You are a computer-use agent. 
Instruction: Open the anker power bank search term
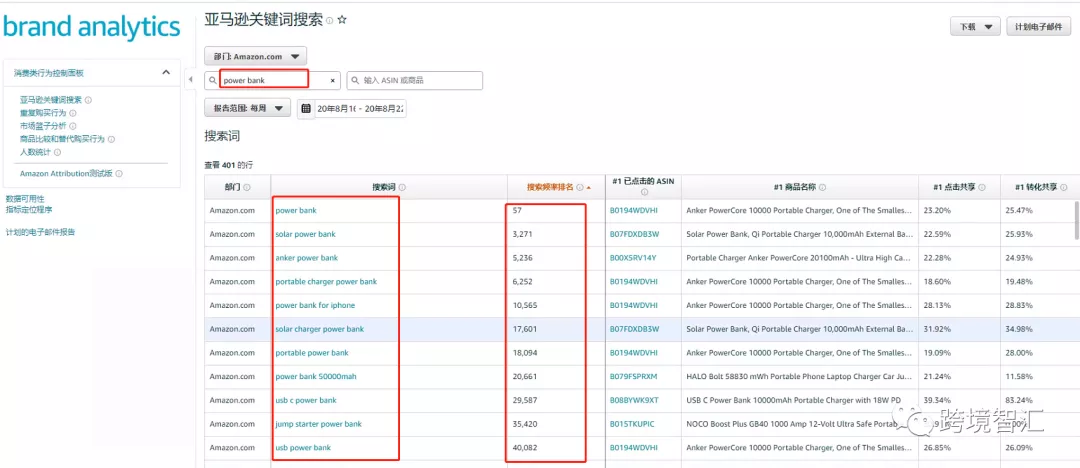[307, 258]
